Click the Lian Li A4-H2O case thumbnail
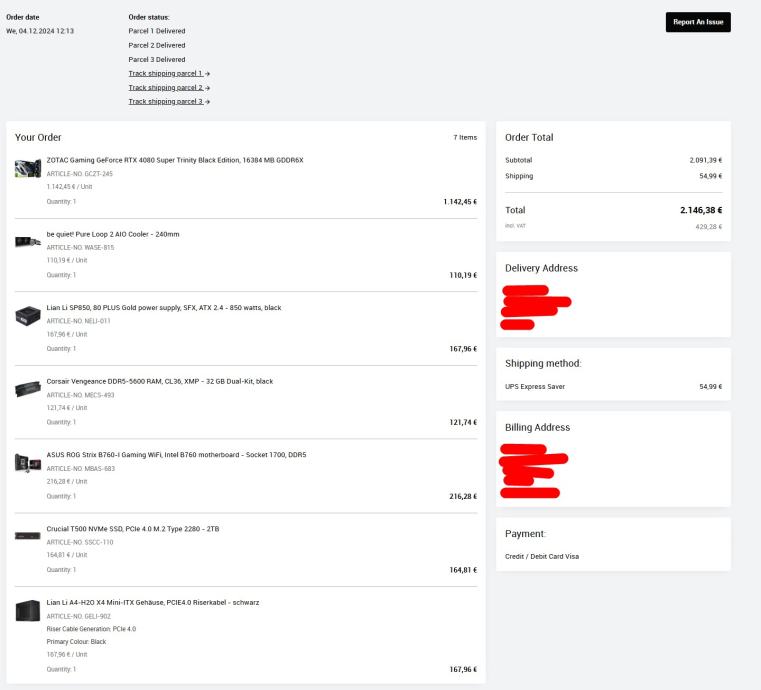The height and width of the screenshot is (690, 761). tap(28, 610)
